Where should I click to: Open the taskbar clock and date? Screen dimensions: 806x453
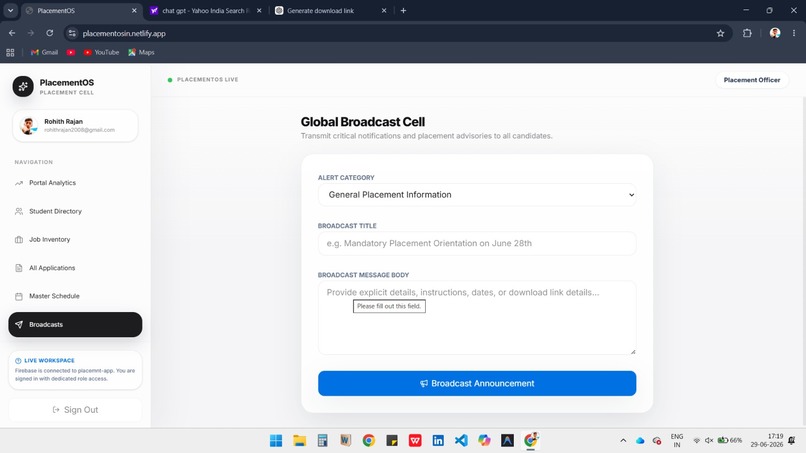[x=766, y=440]
